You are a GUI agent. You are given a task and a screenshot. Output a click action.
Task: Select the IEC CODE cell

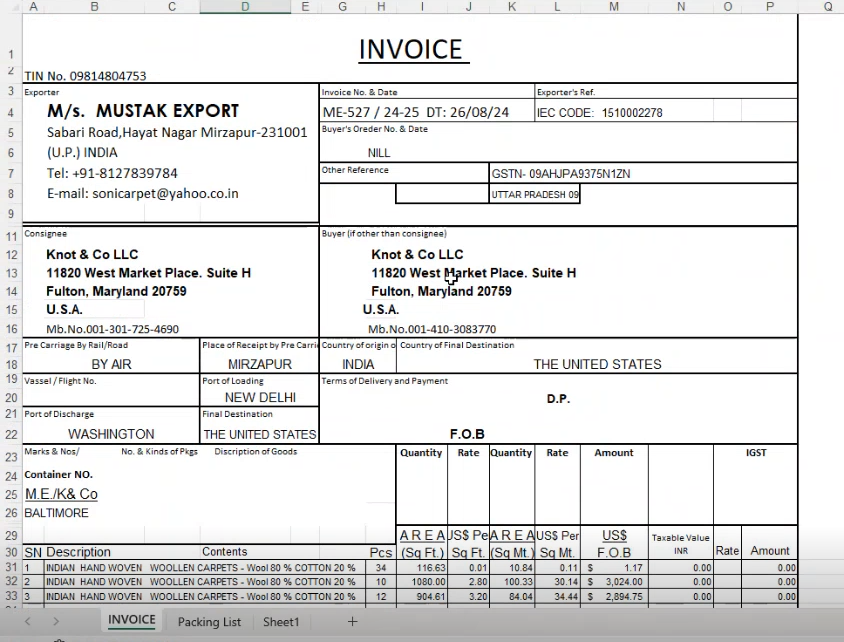(x=600, y=113)
